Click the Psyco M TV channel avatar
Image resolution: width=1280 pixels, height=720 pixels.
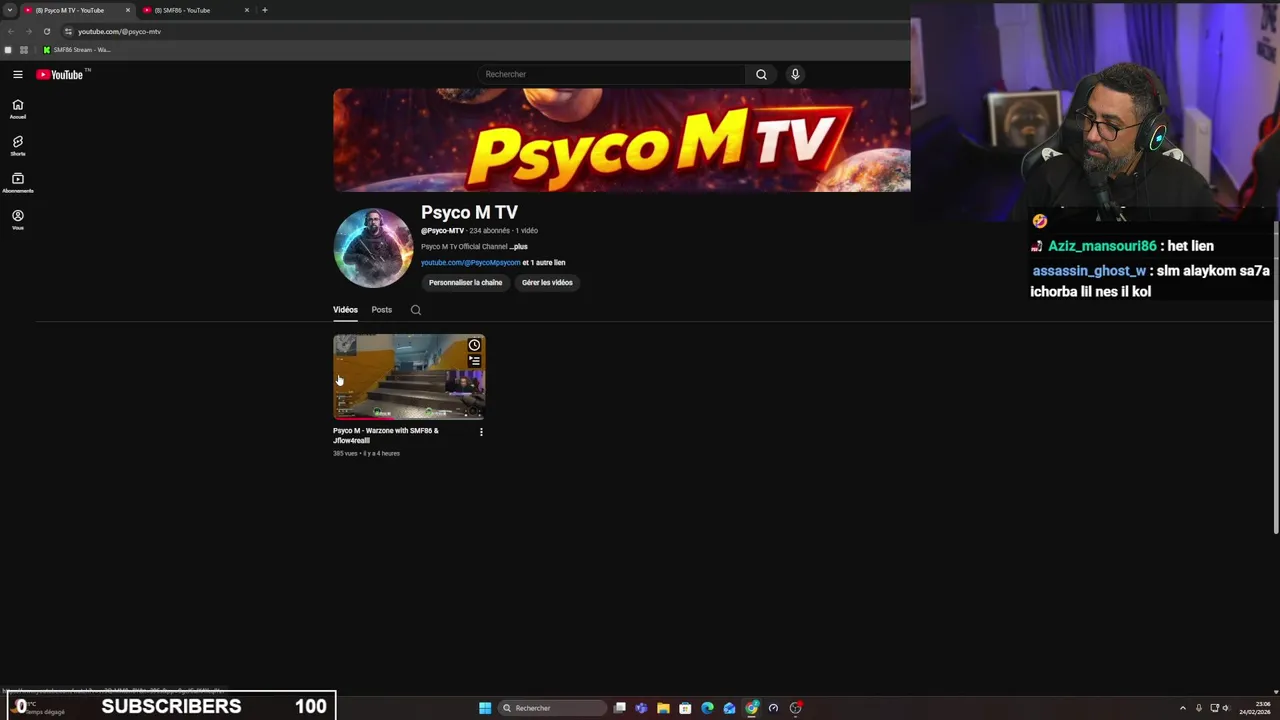(x=373, y=248)
